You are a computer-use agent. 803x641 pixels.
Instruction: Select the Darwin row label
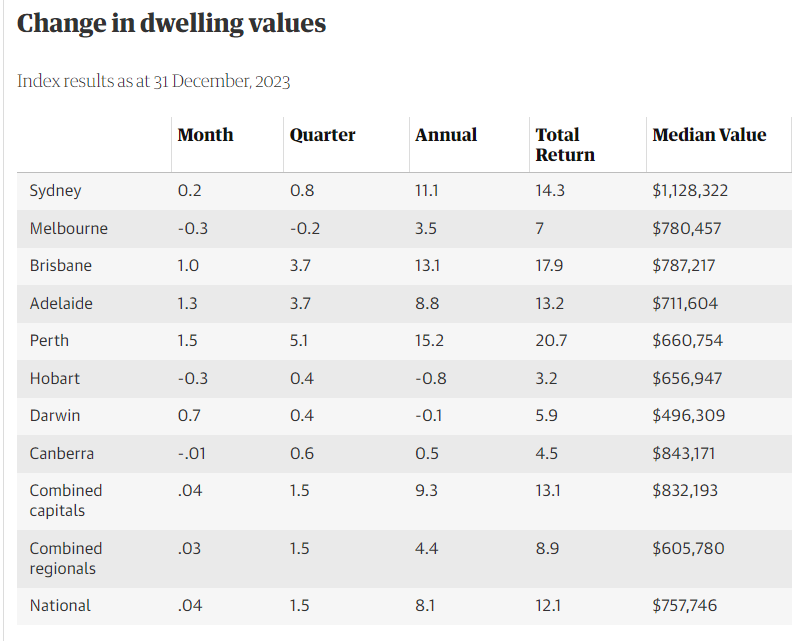54,416
